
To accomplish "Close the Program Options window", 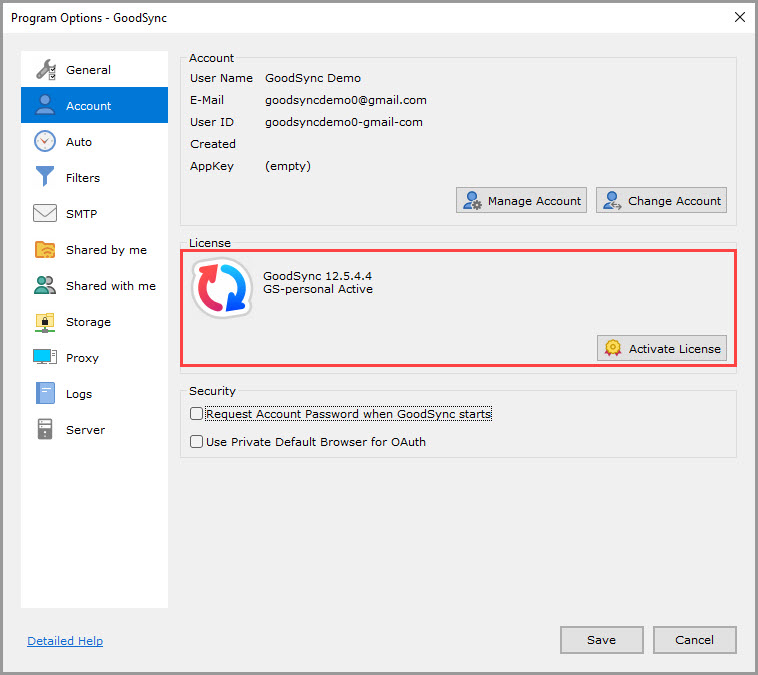I will [739, 17].
